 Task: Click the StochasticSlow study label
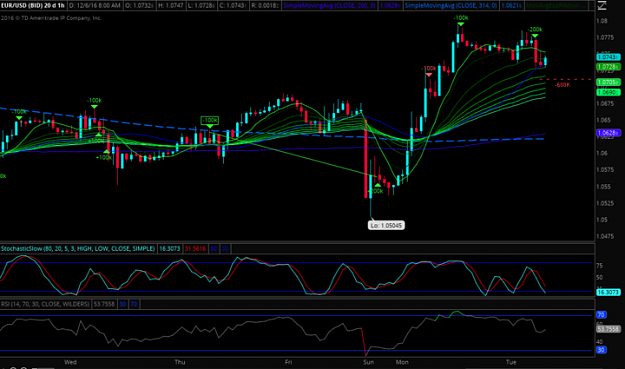click(78, 249)
